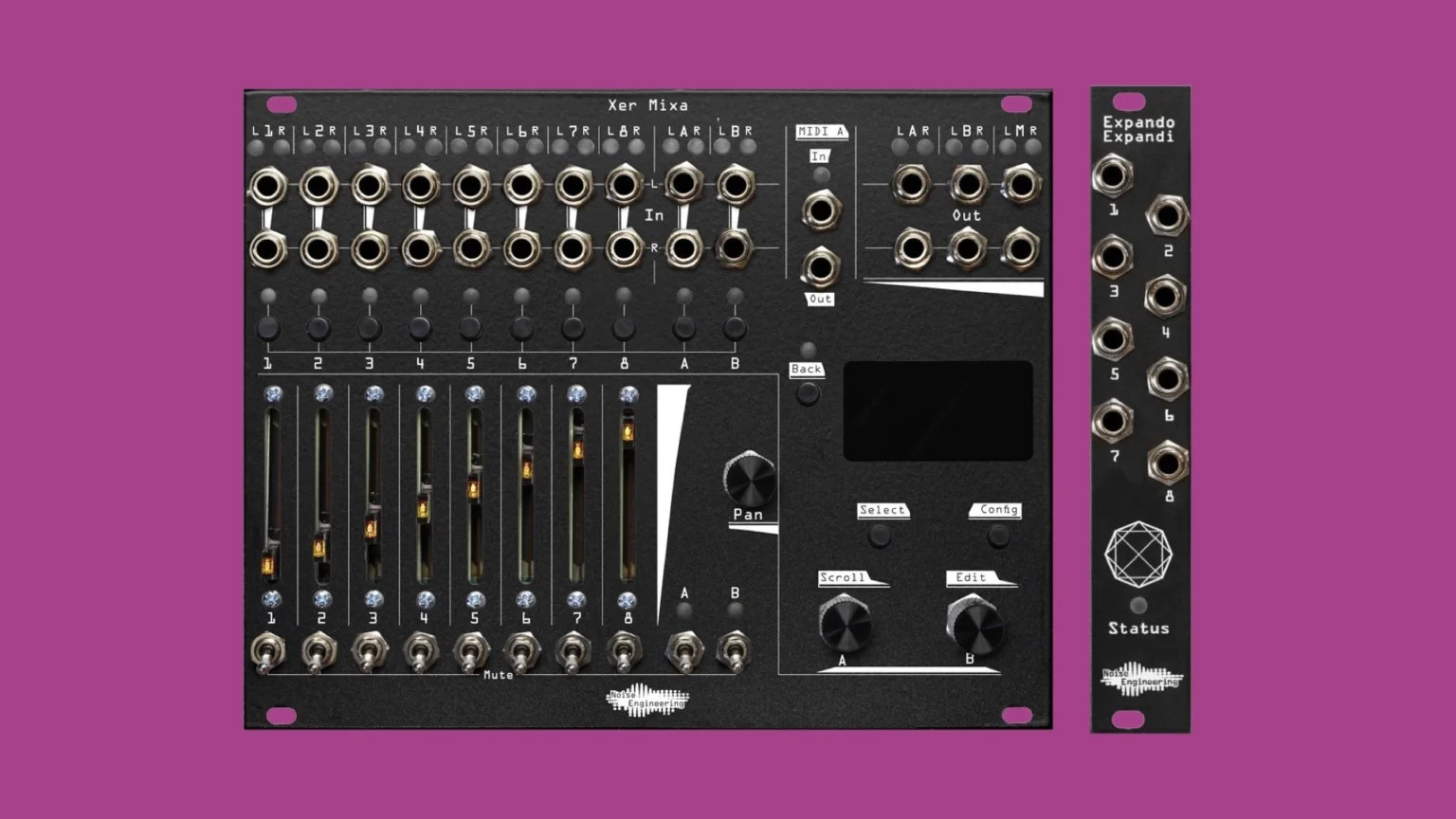Viewport: 1456px width, 819px height.
Task: Push the channel 1 select button
Action: (268, 329)
